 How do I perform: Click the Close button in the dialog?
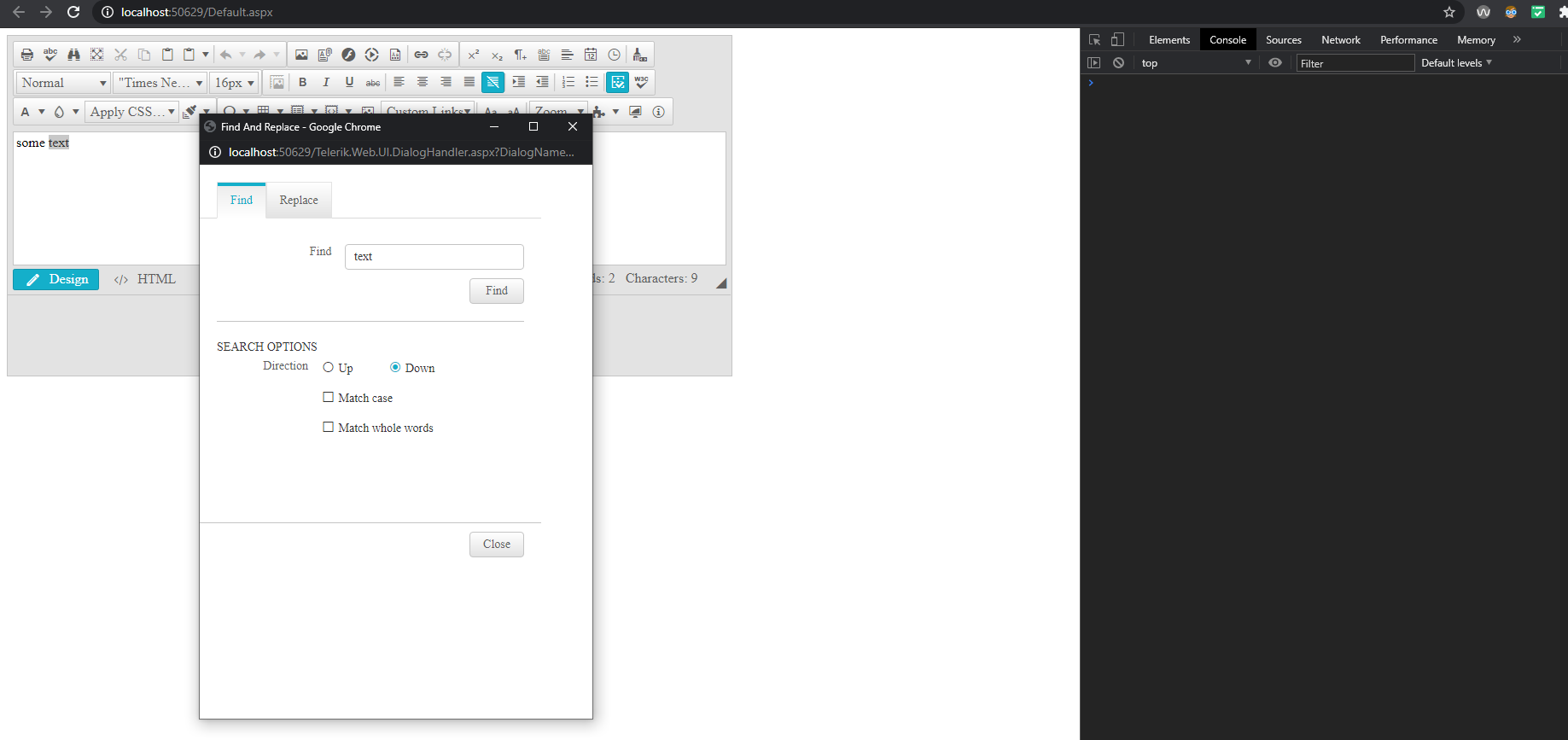pyautogui.click(x=497, y=545)
